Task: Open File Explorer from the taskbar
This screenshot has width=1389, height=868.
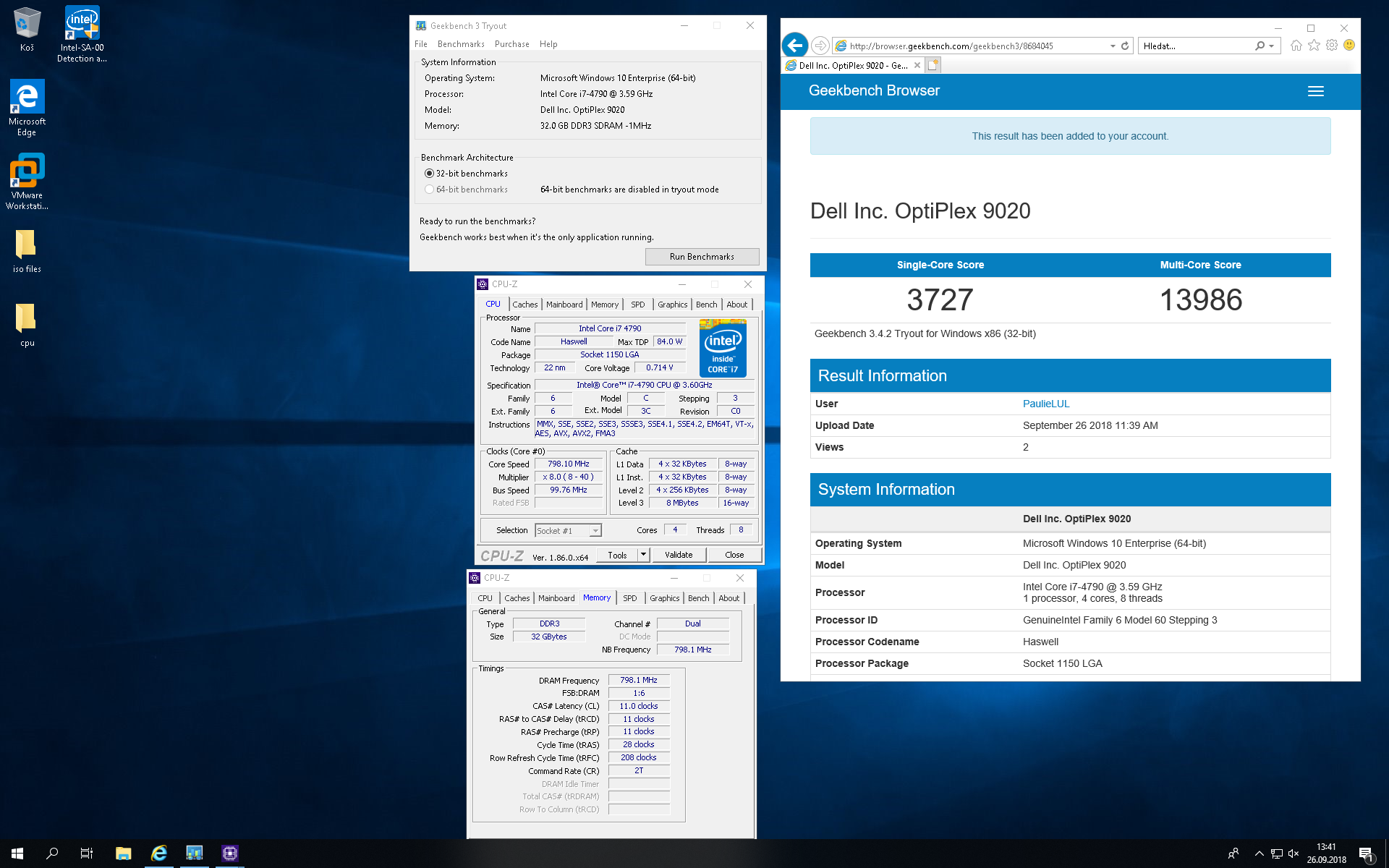Action: coord(123,854)
